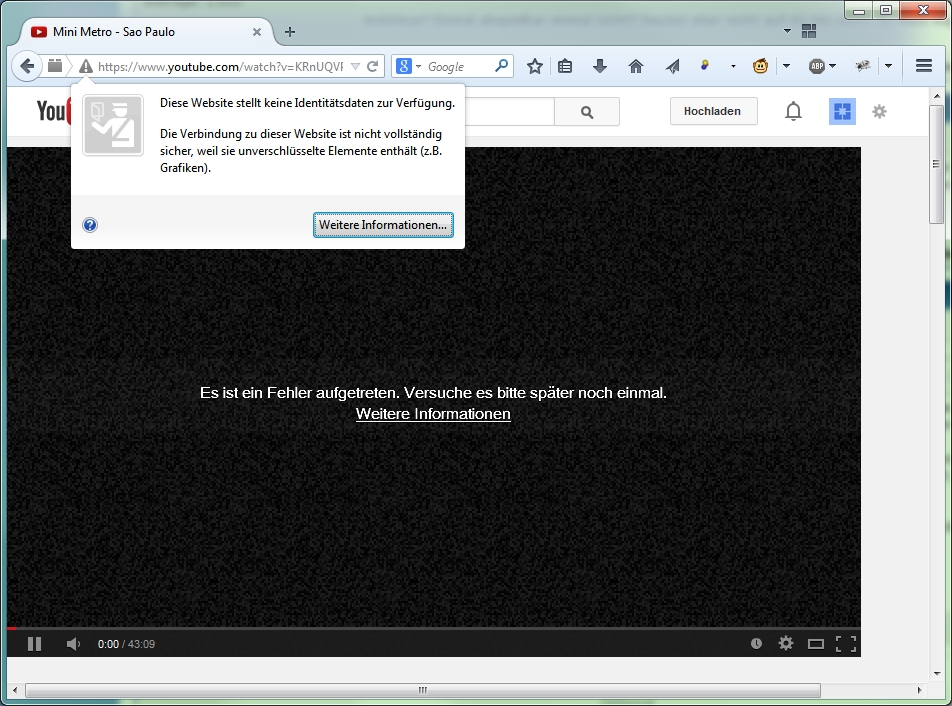Image resolution: width=952 pixels, height=706 pixels.
Task: Mute the video via speaker icon
Action: (73, 644)
